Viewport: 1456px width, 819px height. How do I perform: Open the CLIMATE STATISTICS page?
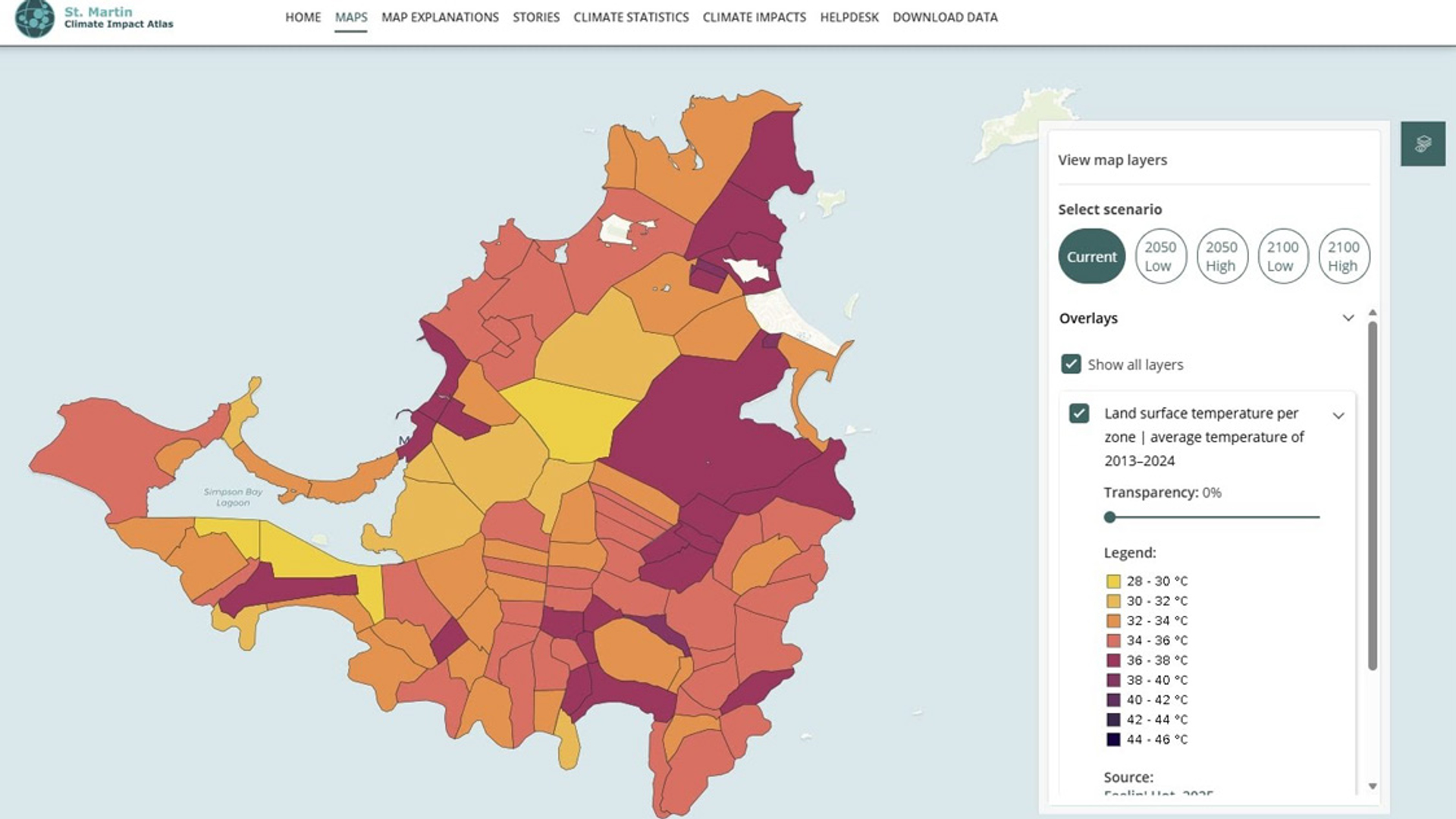632,17
